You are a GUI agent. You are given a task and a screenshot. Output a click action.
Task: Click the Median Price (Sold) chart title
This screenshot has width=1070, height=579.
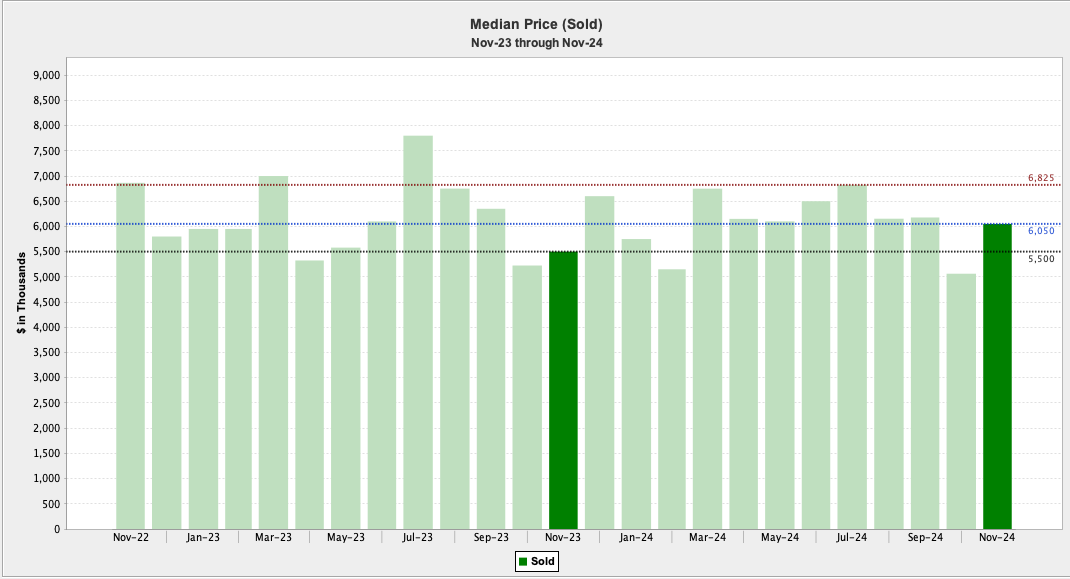click(x=536, y=24)
